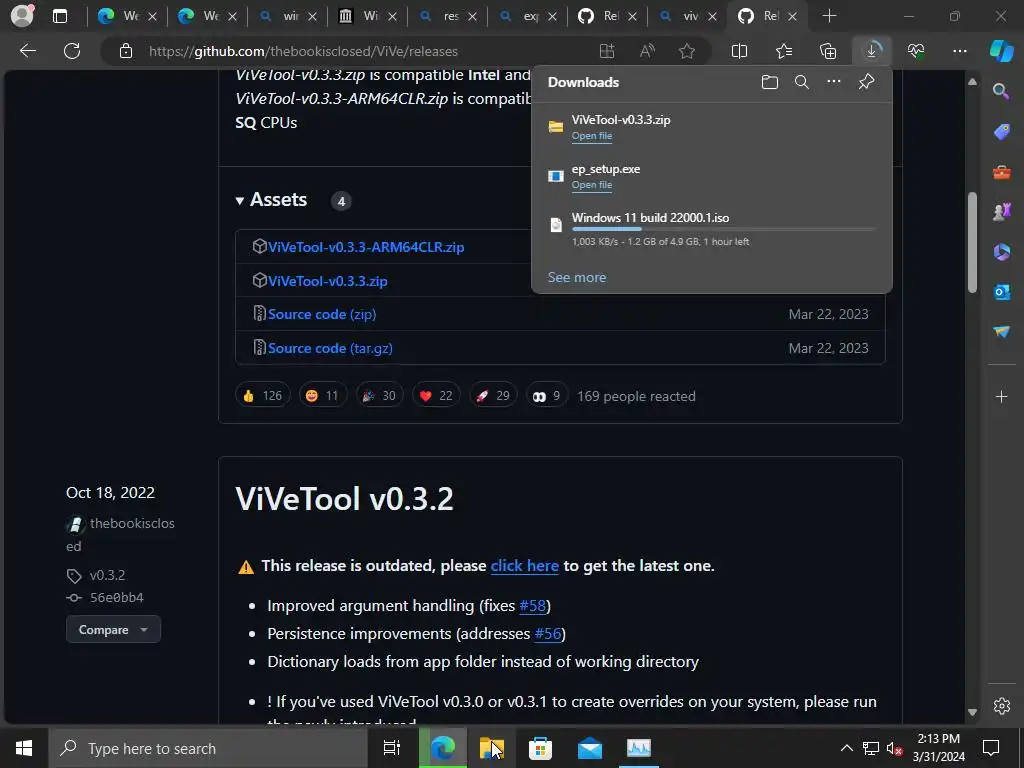This screenshot has height=768, width=1024.
Task: Show hidden system tray icons
Action: (846, 748)
